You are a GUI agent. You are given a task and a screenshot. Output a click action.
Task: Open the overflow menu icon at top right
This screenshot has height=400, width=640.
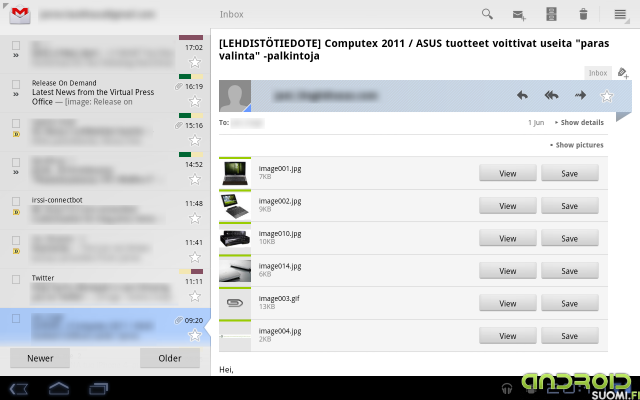(x=620, y=14)
